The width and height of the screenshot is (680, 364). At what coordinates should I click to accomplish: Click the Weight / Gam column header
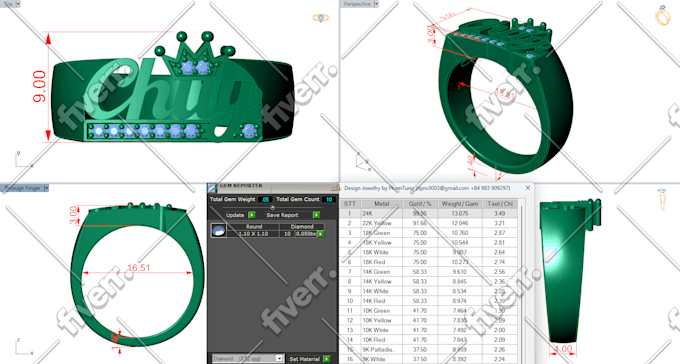click(x=460, y=203)
